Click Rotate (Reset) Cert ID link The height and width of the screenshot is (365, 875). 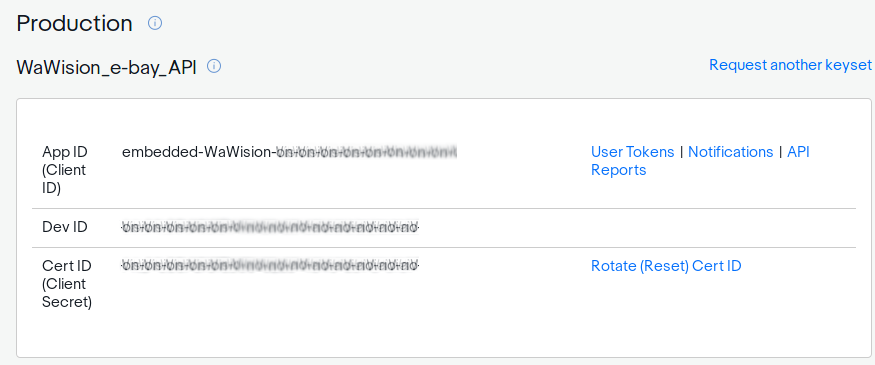(x=666, y=266)
